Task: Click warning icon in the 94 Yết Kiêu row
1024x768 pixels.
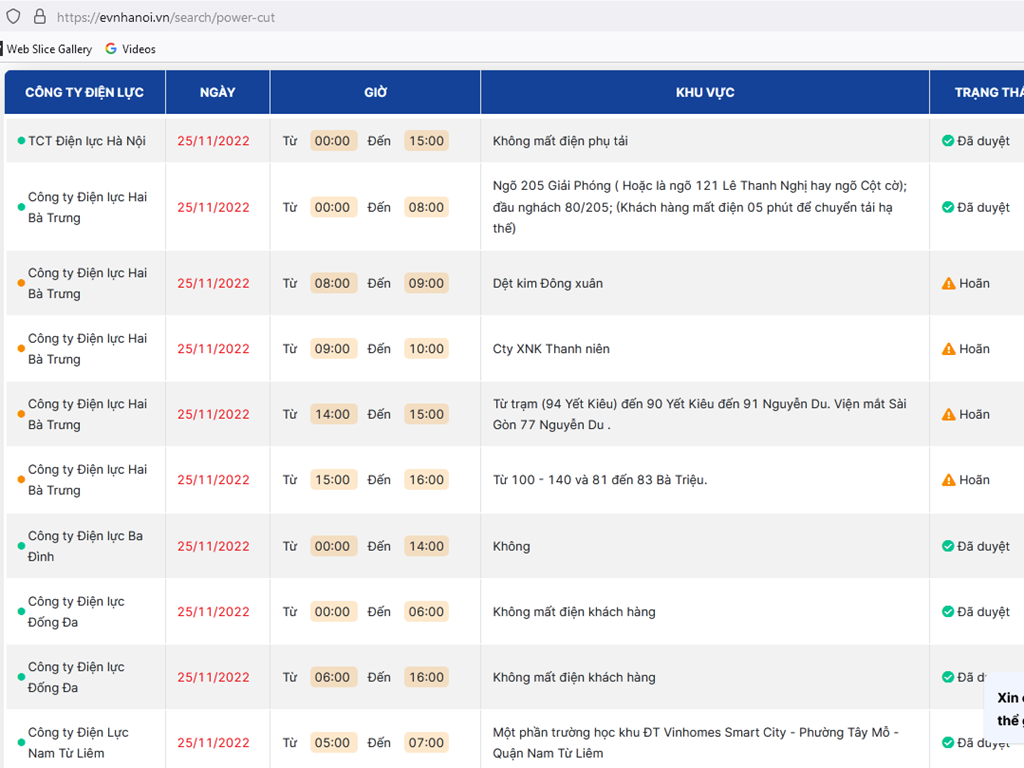Action: (x=948, y=414)
